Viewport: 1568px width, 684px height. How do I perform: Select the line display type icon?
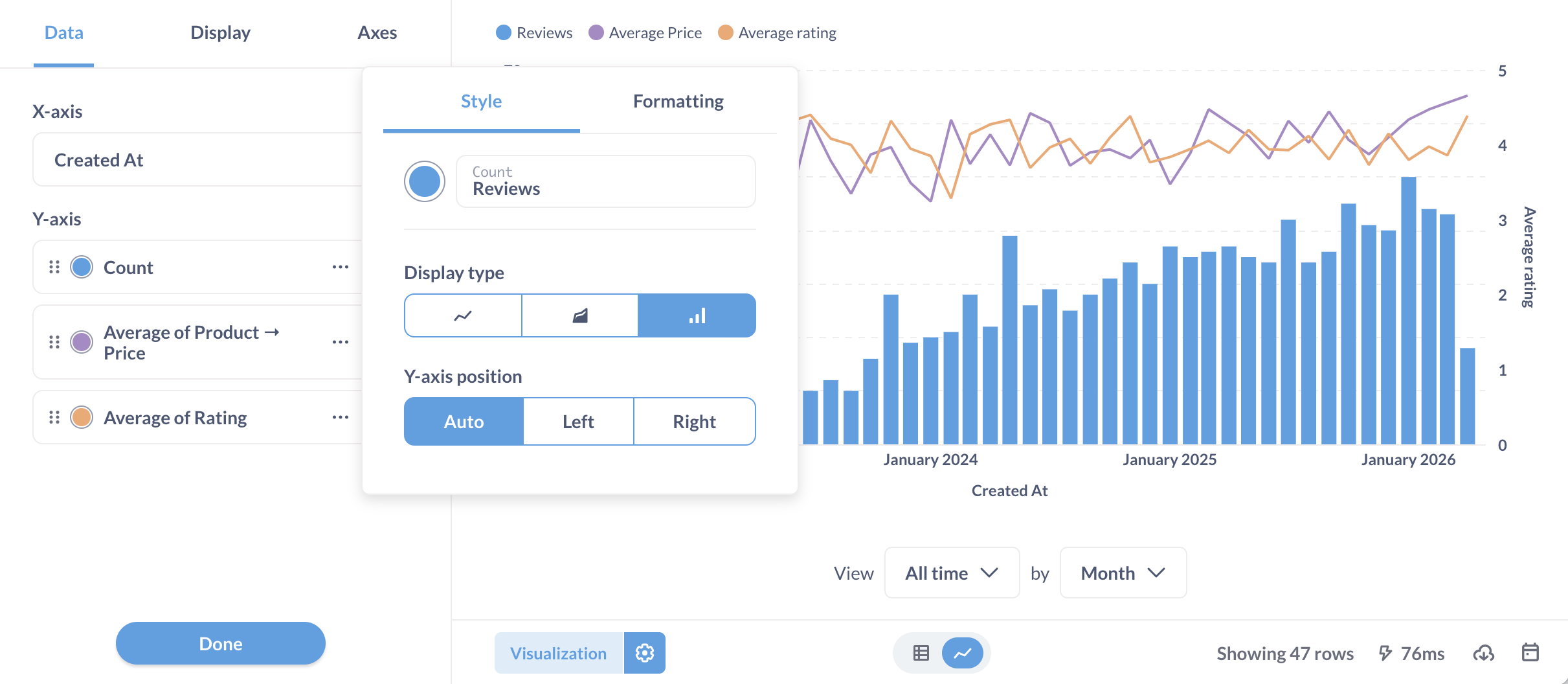click(462, 315)
